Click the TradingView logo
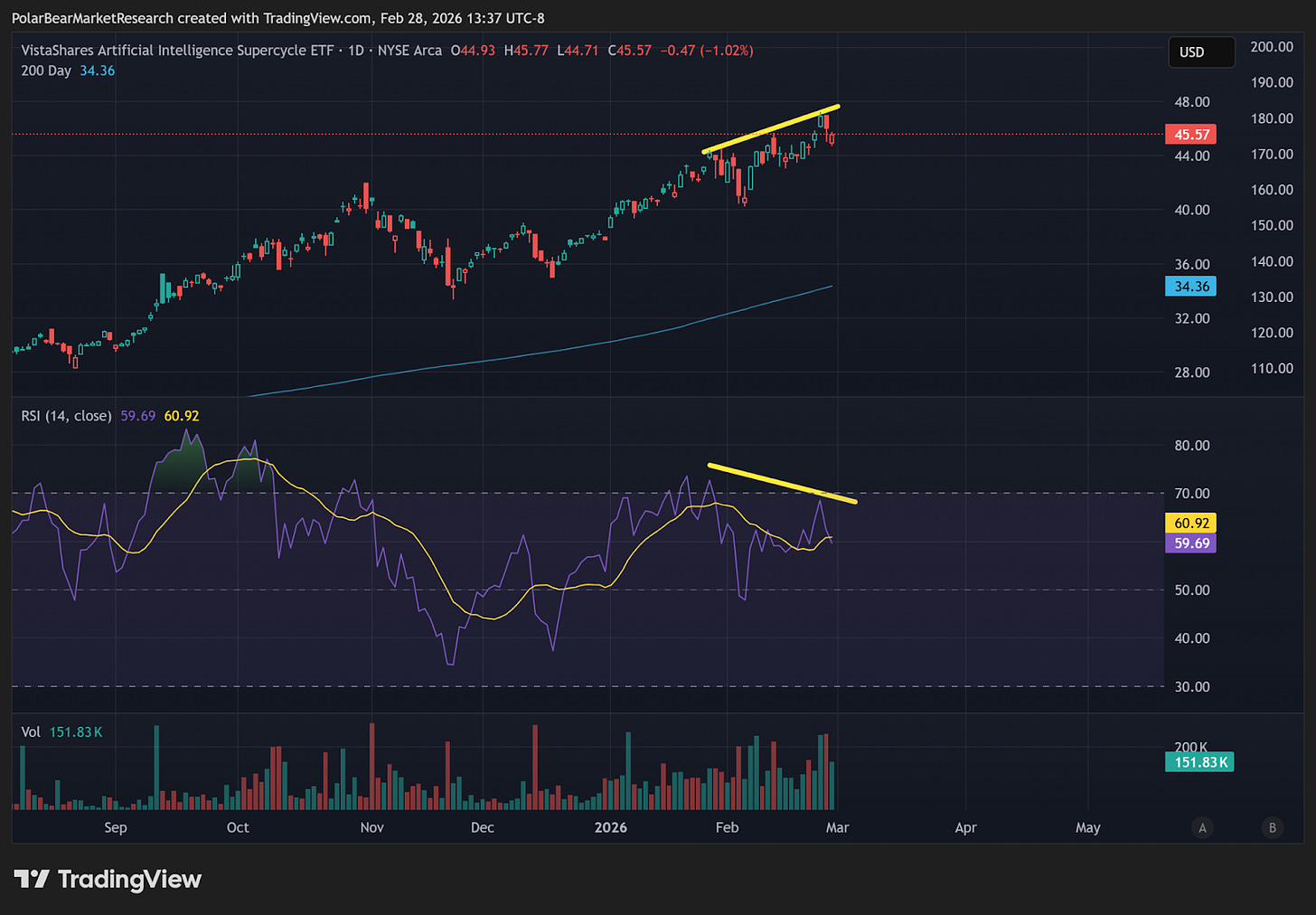This screenshot has height=915, width=1316. [108, 879]
